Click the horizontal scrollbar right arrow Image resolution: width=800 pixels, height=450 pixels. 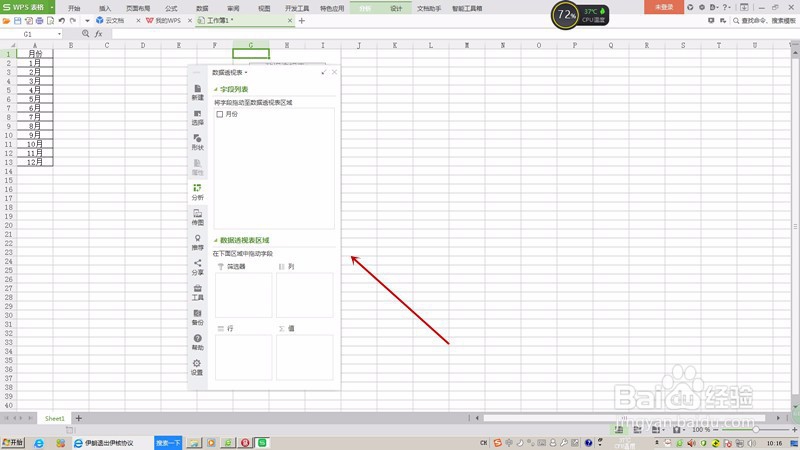pyautogui.click(x=778, y=418)
